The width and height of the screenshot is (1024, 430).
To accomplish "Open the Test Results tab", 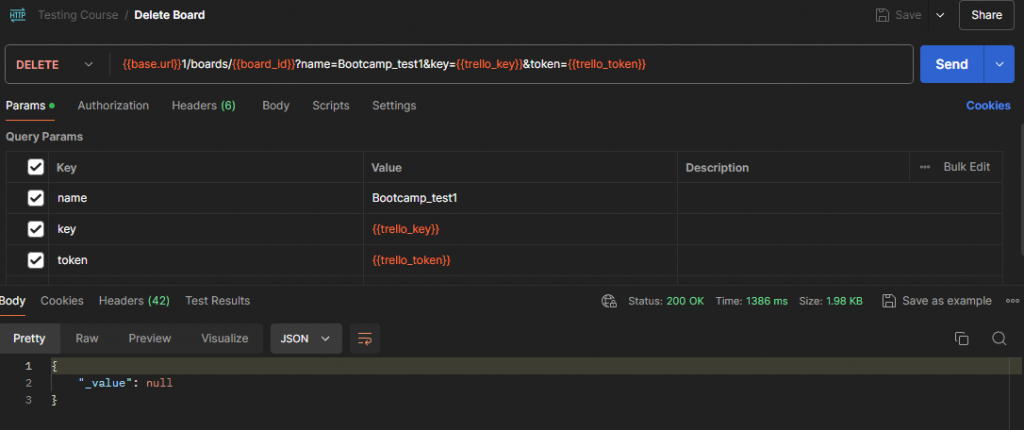I will coord(217,301).
